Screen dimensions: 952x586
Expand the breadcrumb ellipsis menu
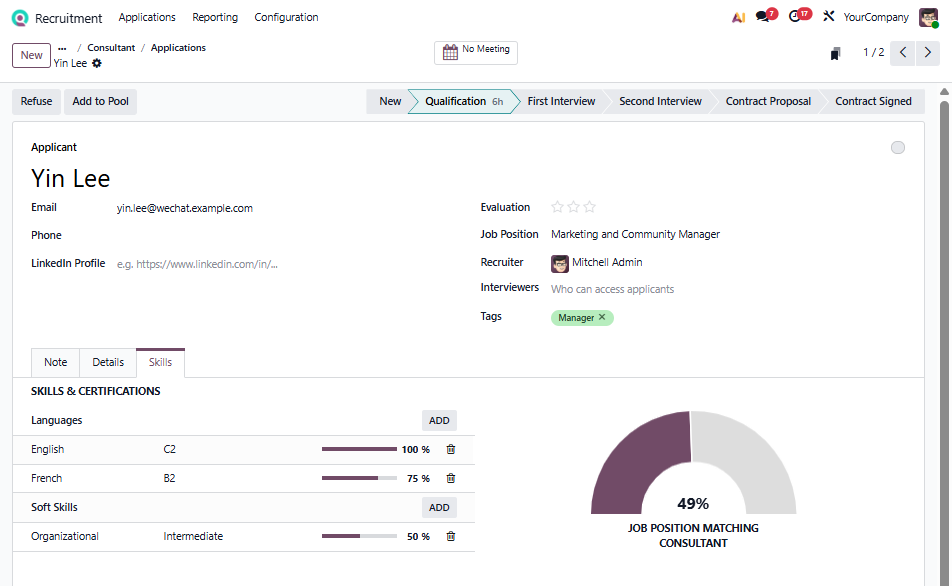pos(62,47)
